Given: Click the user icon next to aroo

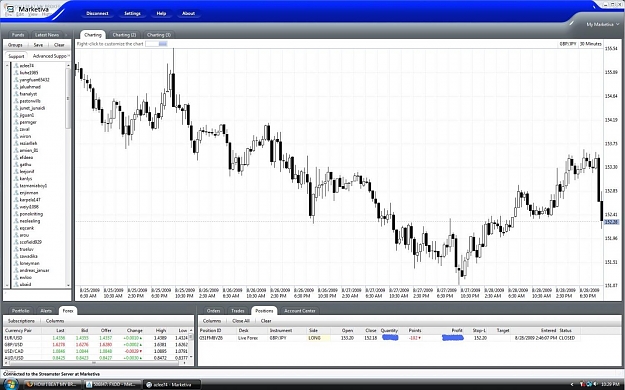Looking at the screenshot, I should click(x=16, y=235).
